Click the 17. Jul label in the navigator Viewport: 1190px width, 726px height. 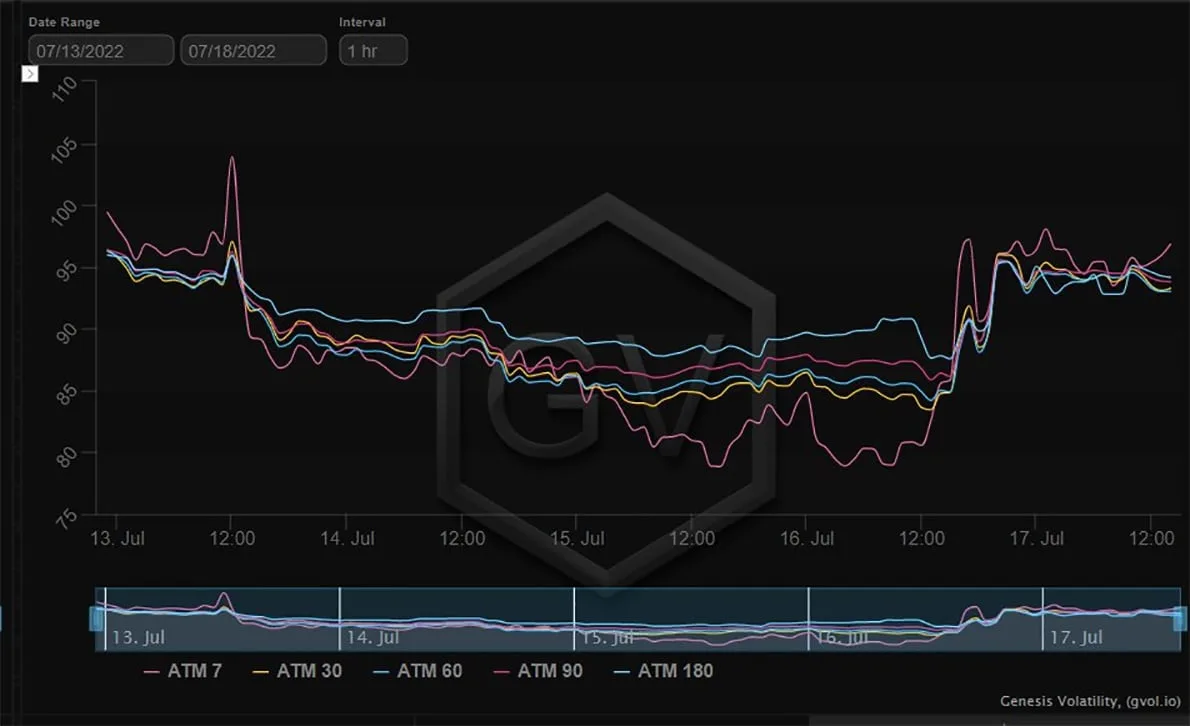pos(1075,637)
